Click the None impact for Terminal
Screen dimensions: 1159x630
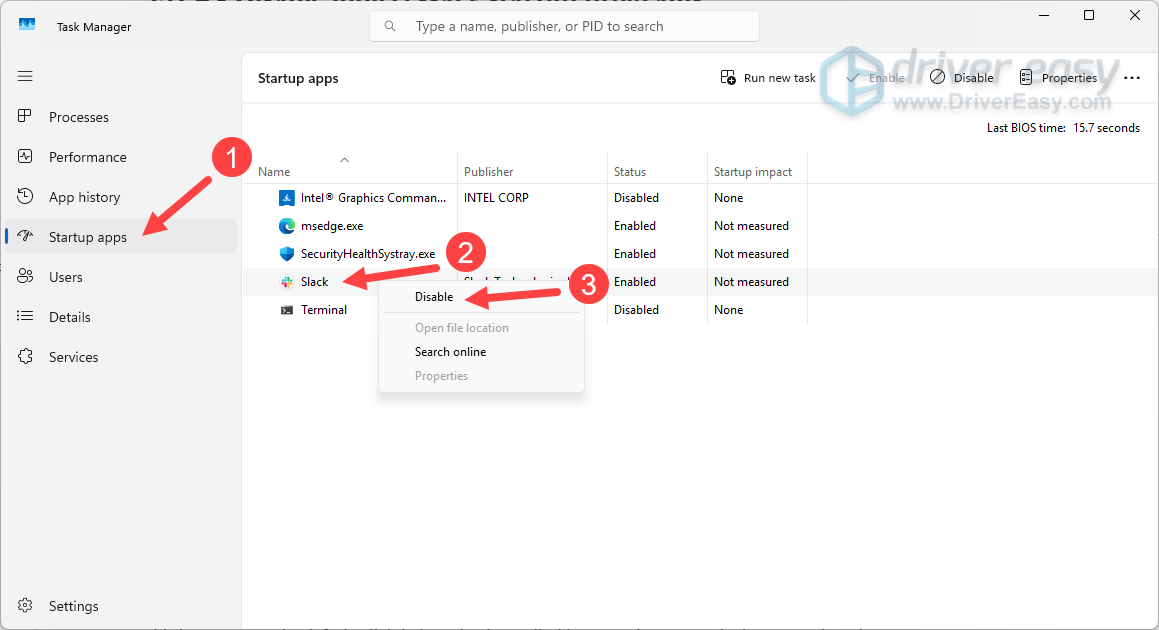729,310
